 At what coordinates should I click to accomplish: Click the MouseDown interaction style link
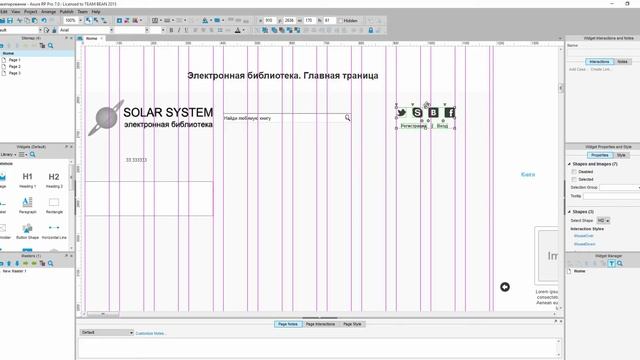tap(584, 244)
